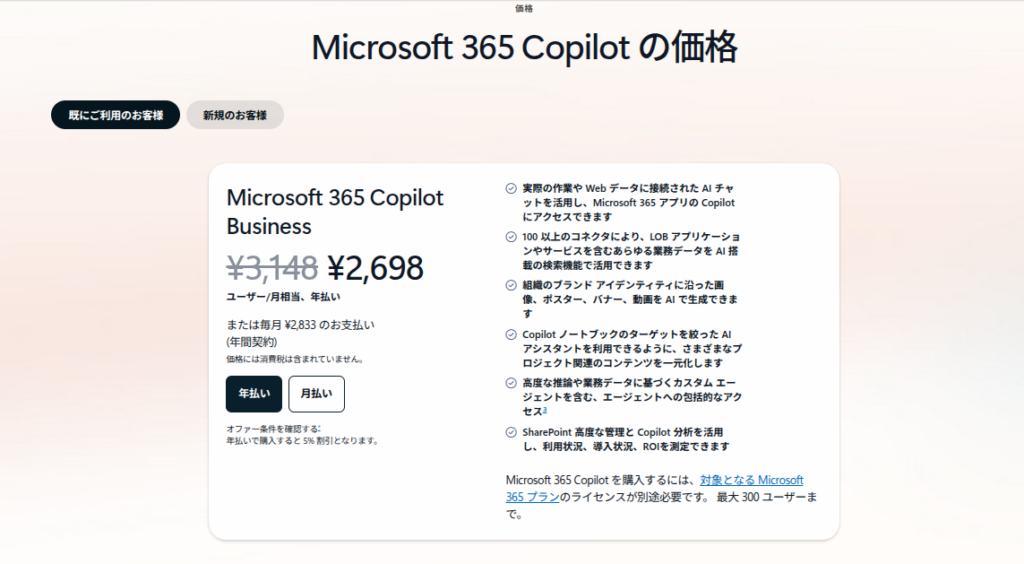Click the Microsoft 365 Copilot Business title
The height and width of the screenshot is (564, 1024).
click(x=335, y=211)
